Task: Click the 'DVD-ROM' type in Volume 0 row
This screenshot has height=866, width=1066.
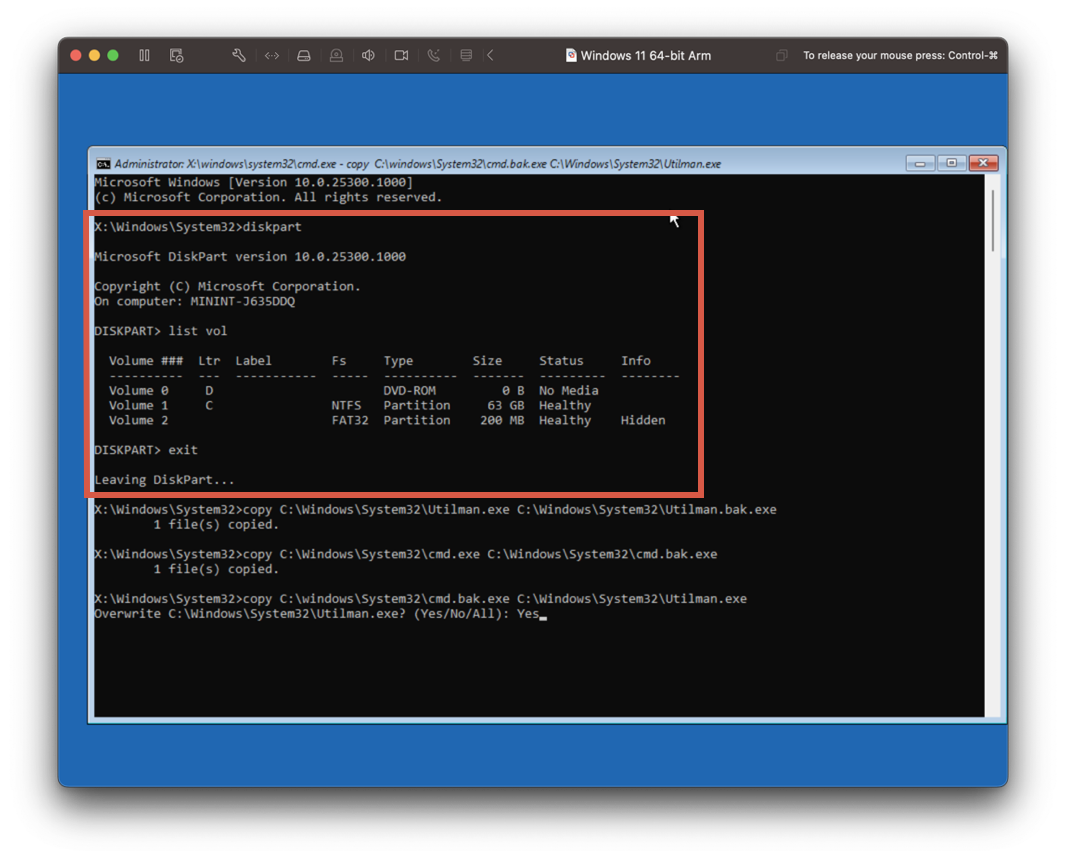Action: (x=409, y=391)
